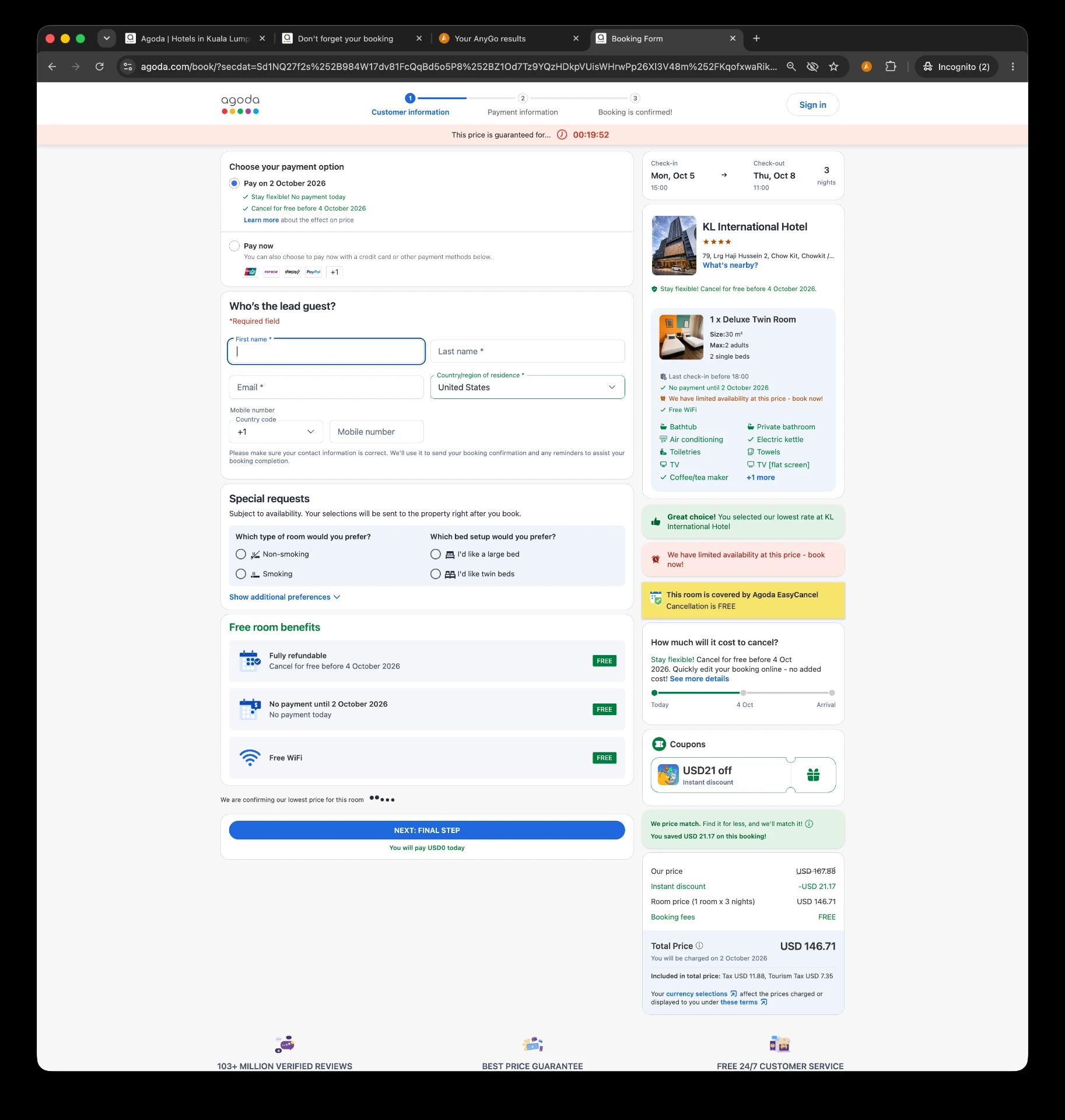The width and height of the screenshot is (1065, 1120).
Task: Click the Free WiFi benefit icon
Action: pyautogui.click(x=250, y=757)
